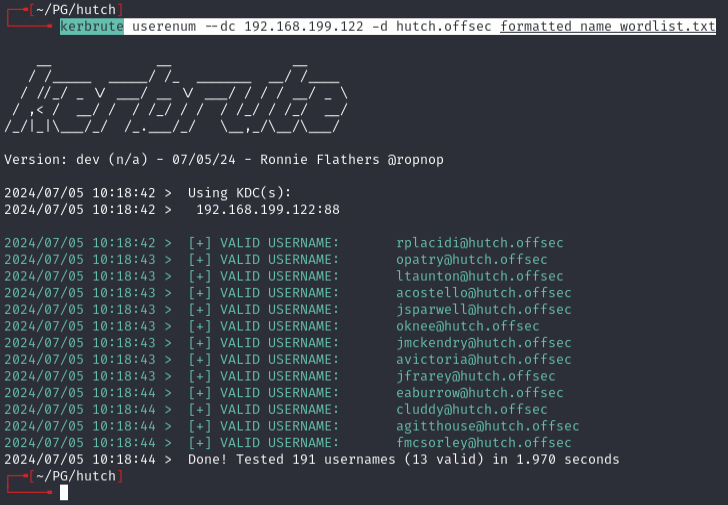Click 'Done! Tested 191 usernames' summary text
728x505 pixels.
(292, 460)
